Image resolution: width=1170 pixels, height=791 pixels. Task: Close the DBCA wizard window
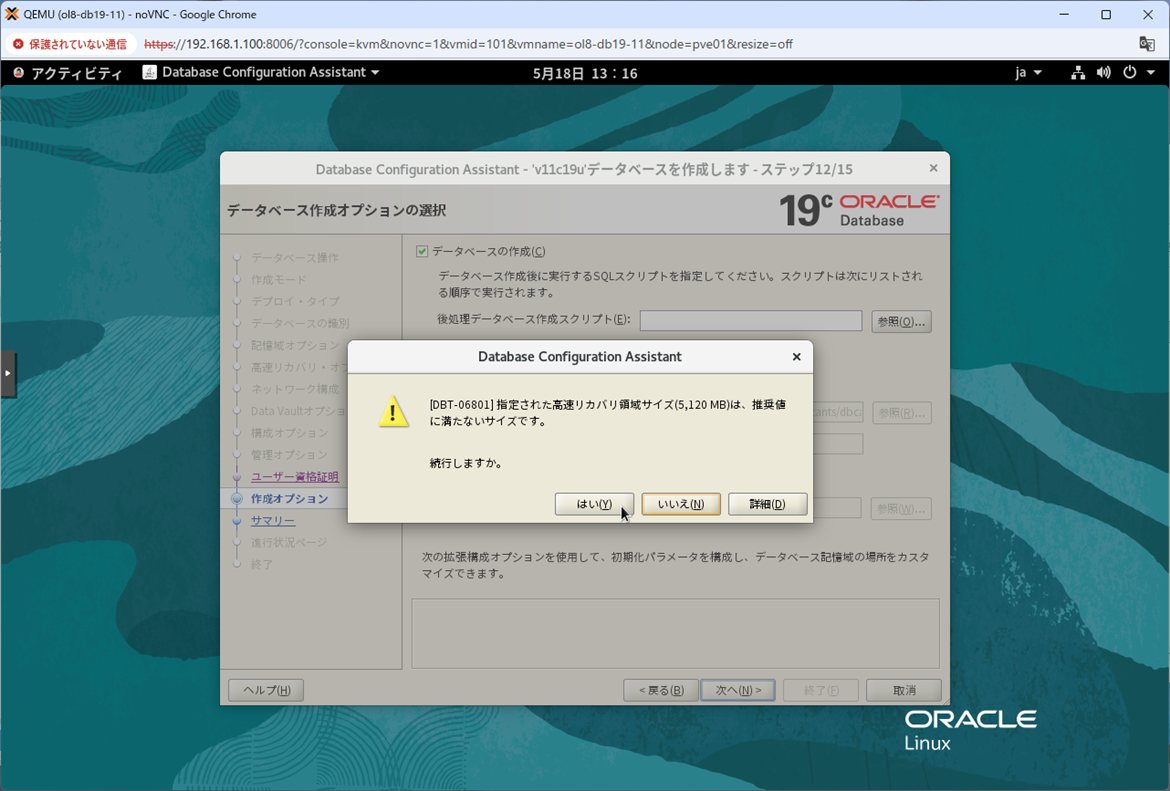pos(933,169)
